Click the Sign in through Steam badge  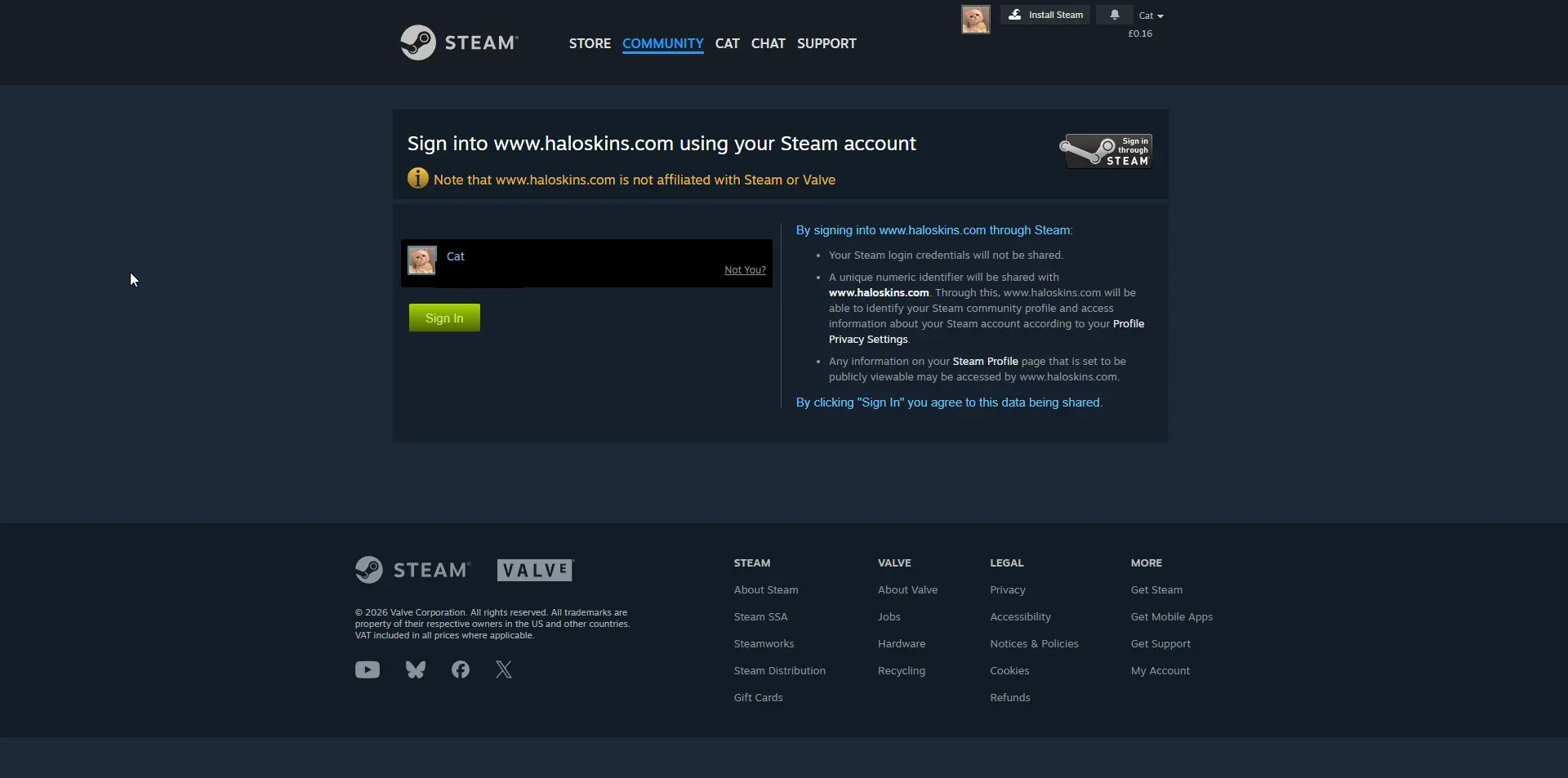coord(1106,151)
